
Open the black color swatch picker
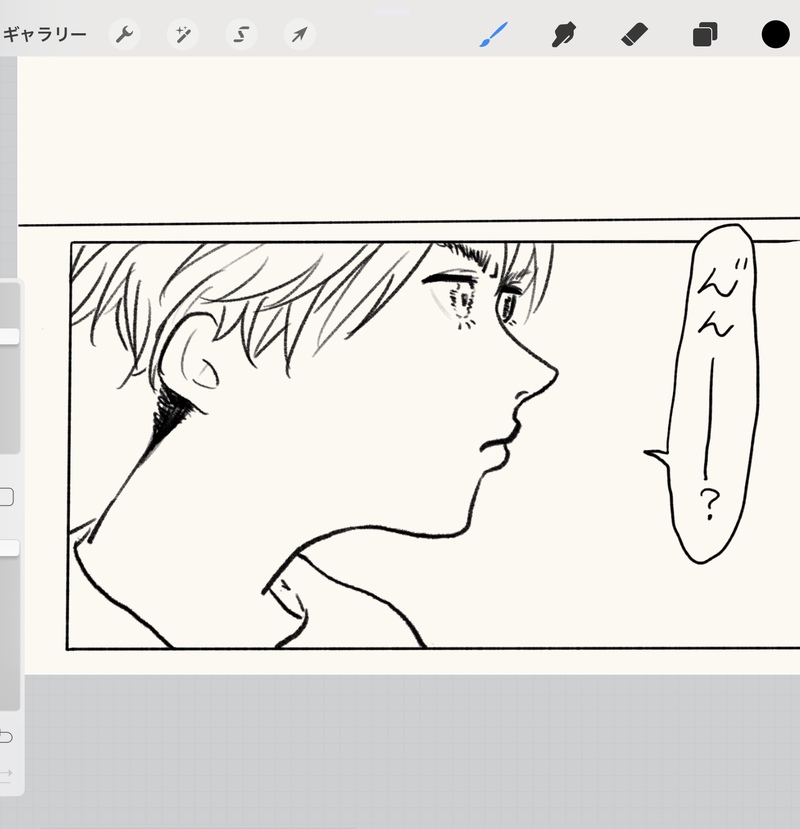775,35
